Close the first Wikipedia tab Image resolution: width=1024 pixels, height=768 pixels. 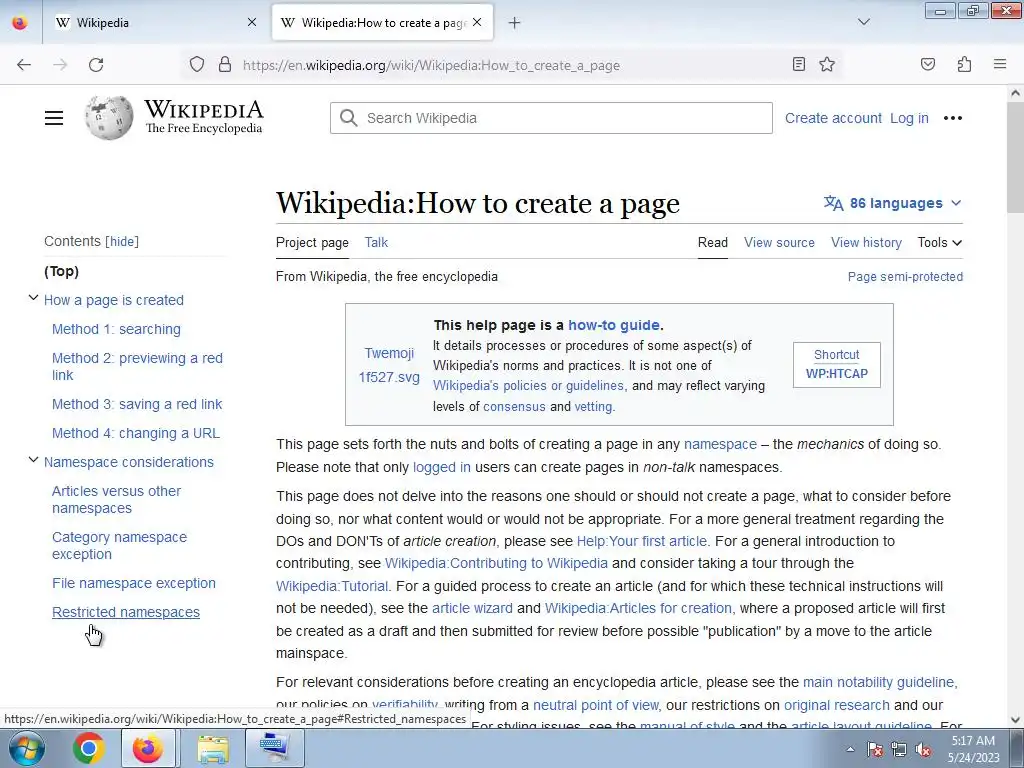point(252,22)
